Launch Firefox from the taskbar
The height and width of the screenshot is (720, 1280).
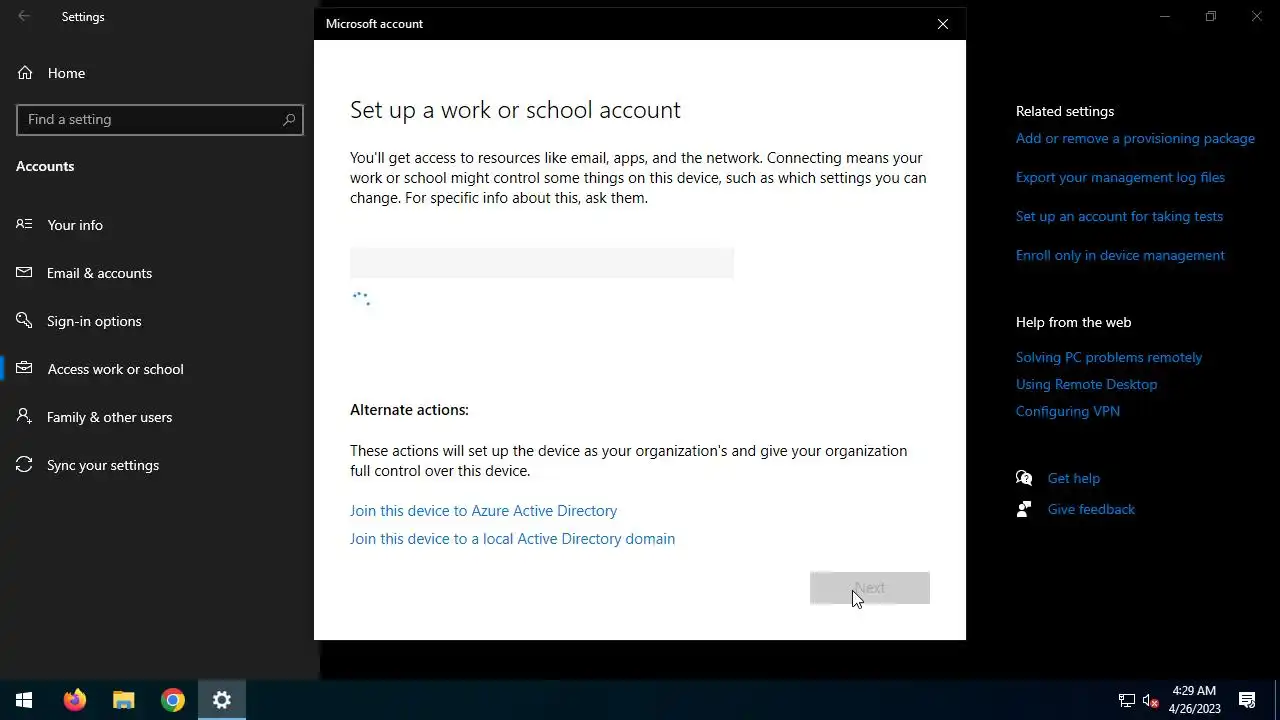tap(75, 700)
